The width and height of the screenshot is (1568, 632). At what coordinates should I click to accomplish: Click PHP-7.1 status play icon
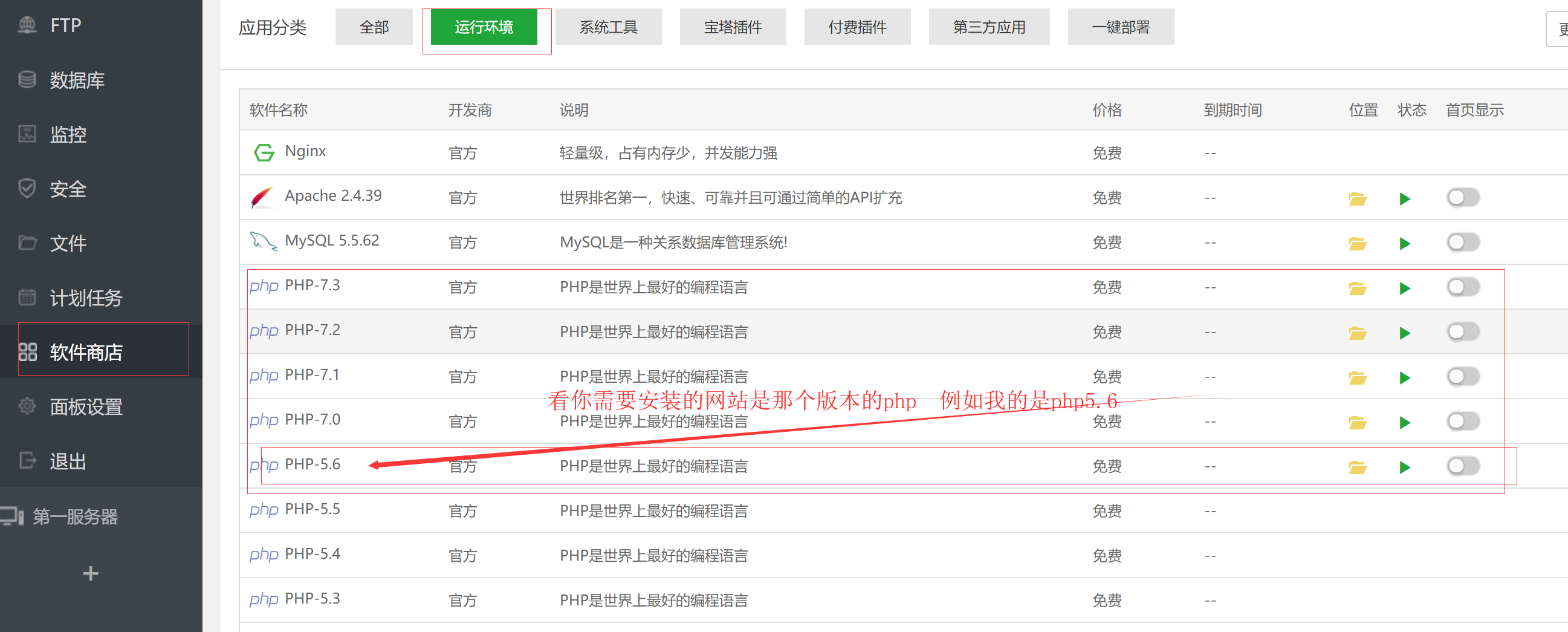click(x=1405, y=378)
